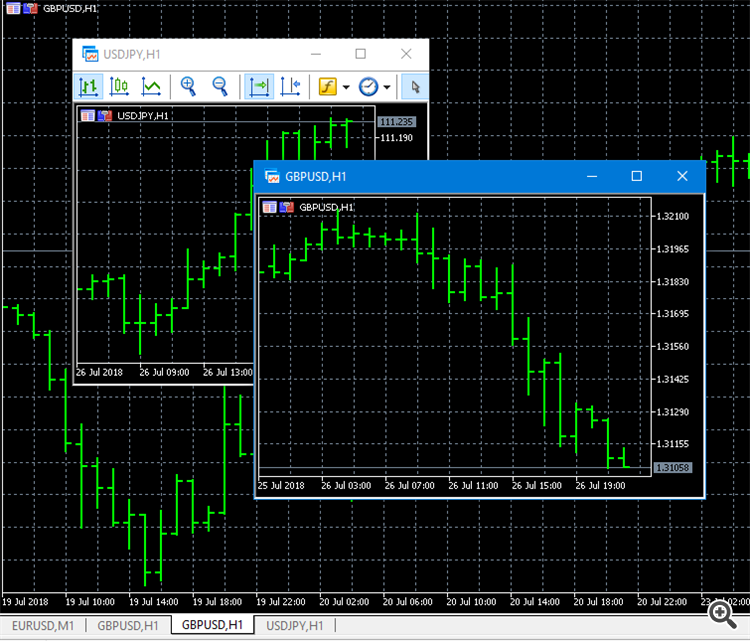Minimize the floating GBPUSD,H1 window

(592, 176)
